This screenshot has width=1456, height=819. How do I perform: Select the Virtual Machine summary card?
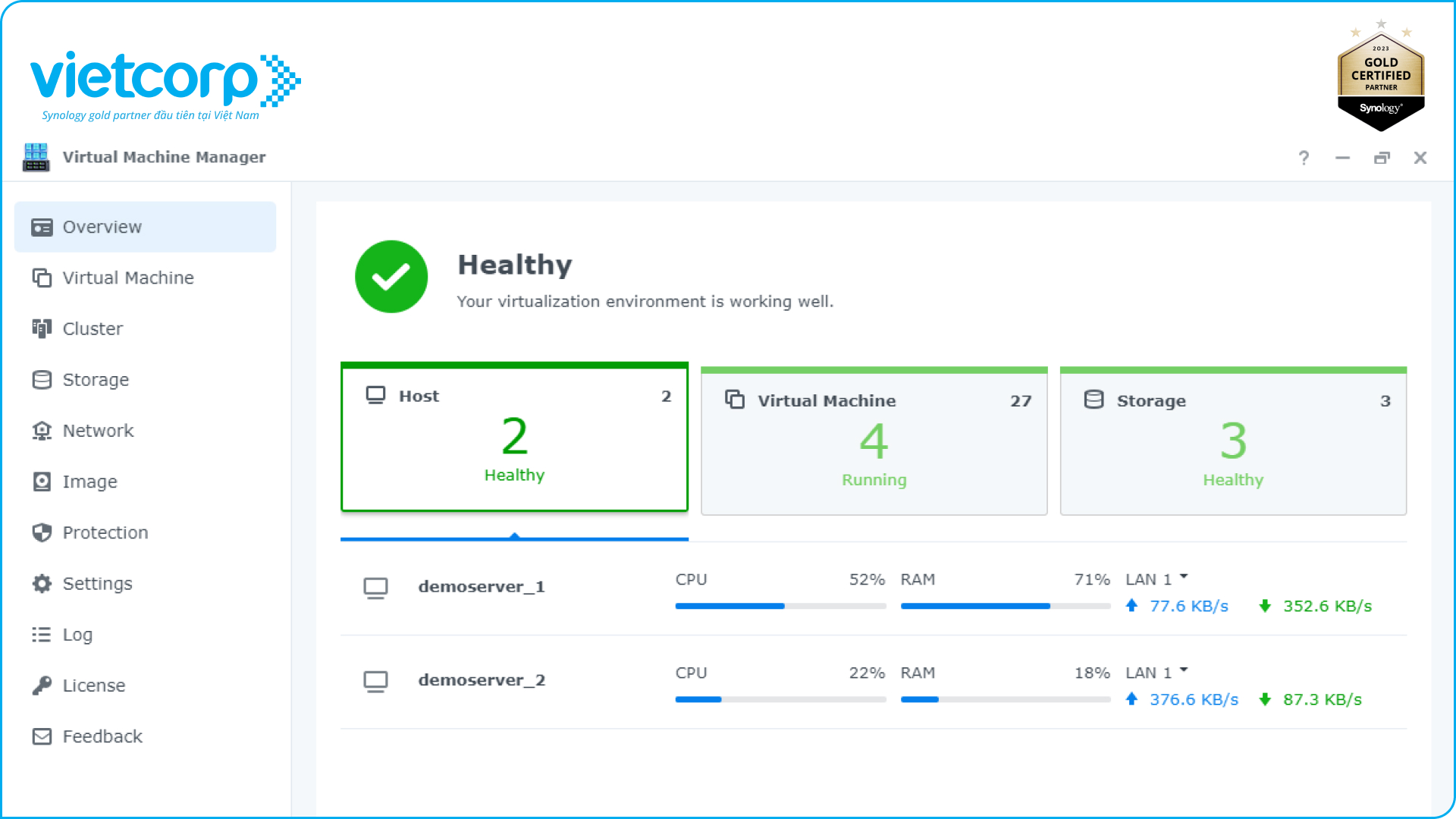874,442
